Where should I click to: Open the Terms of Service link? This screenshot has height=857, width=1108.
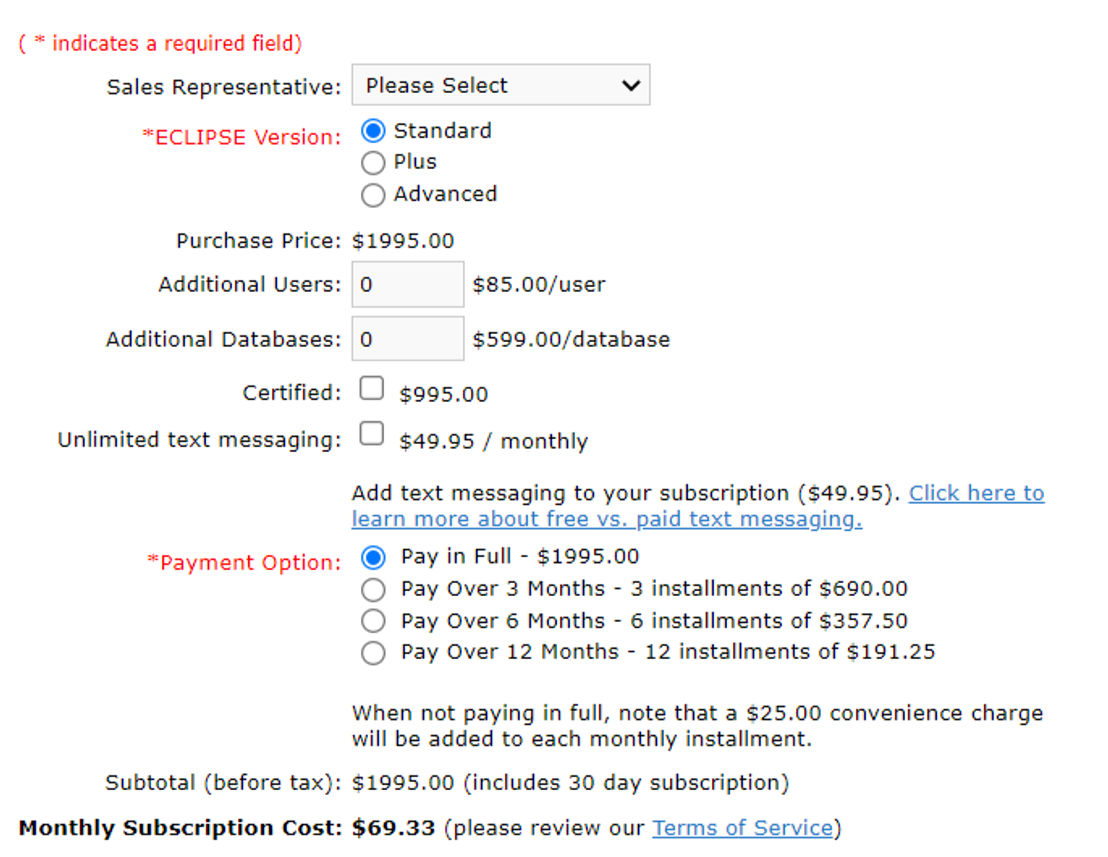(x=743, y=827)
